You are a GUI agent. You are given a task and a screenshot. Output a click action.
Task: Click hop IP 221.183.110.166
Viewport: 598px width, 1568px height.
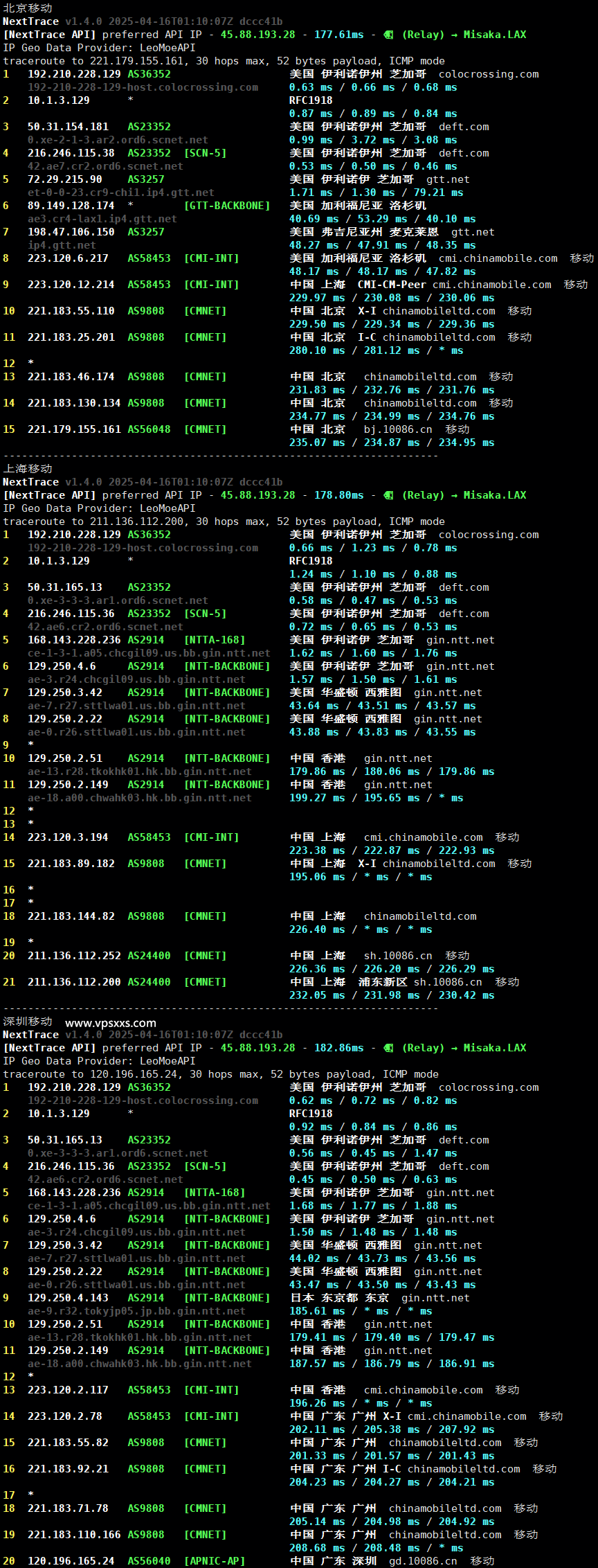click(74, 1535)
